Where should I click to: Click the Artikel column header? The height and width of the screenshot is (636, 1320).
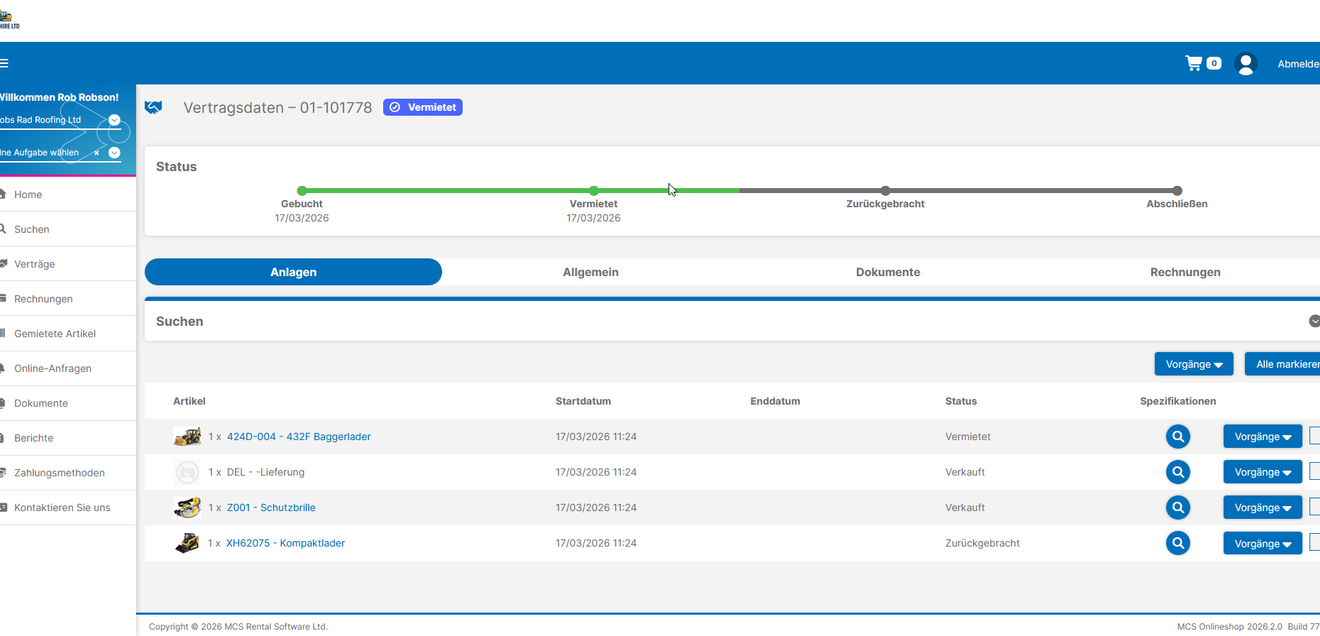(189, 401)
